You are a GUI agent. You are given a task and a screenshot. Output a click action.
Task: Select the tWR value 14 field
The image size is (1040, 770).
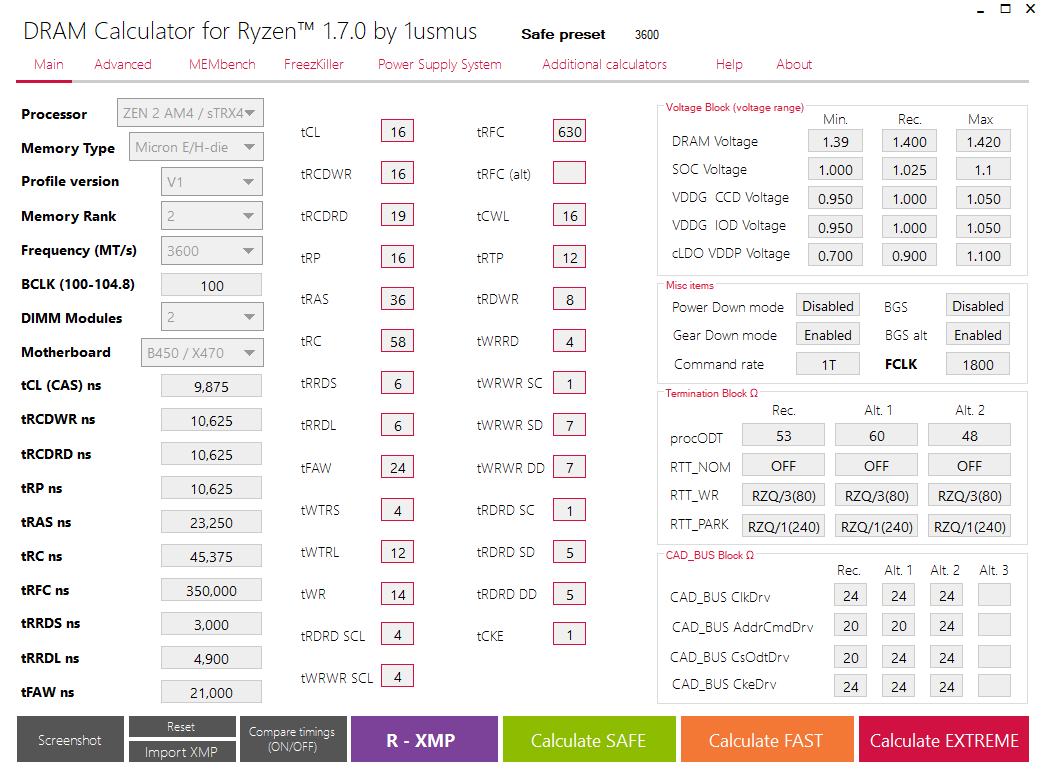click(x=397, y=594)
